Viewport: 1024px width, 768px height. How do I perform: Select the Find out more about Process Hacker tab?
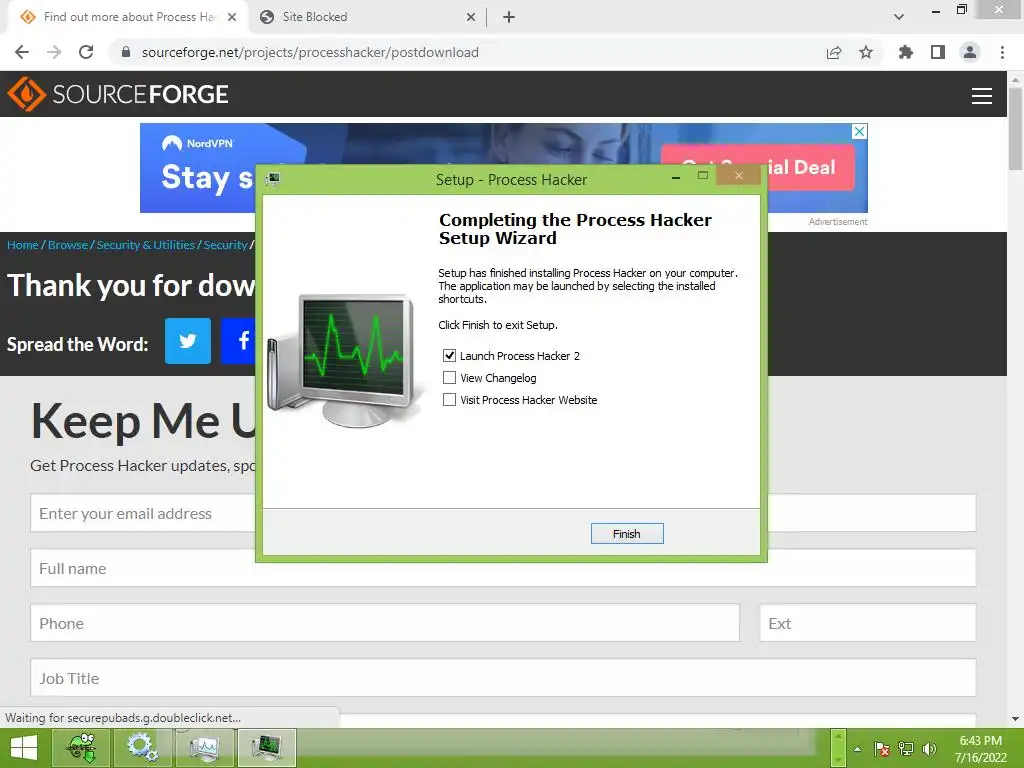(129, 17)
